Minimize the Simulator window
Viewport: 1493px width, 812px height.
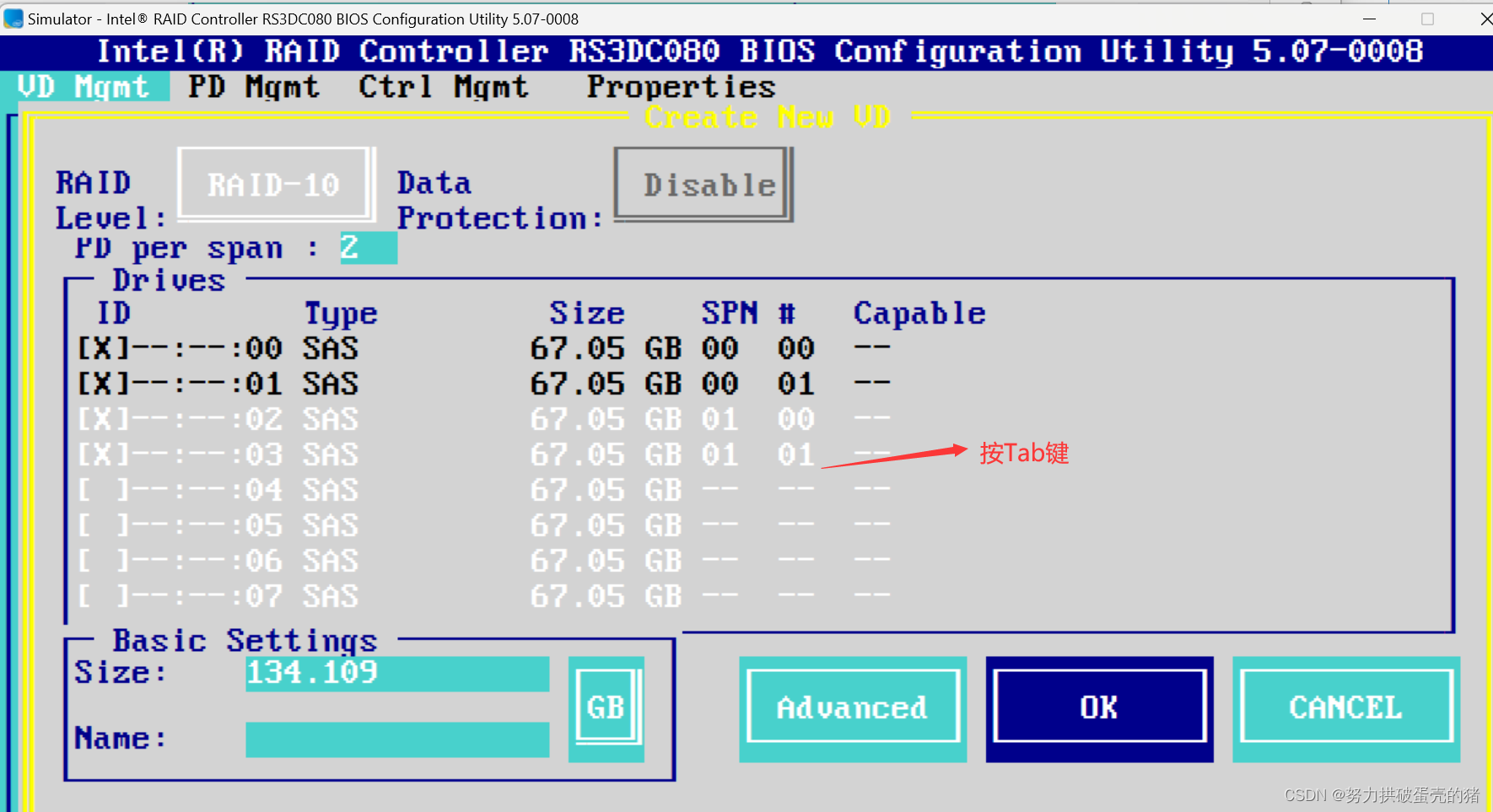pyautogui.click(x=1369, y=18)
